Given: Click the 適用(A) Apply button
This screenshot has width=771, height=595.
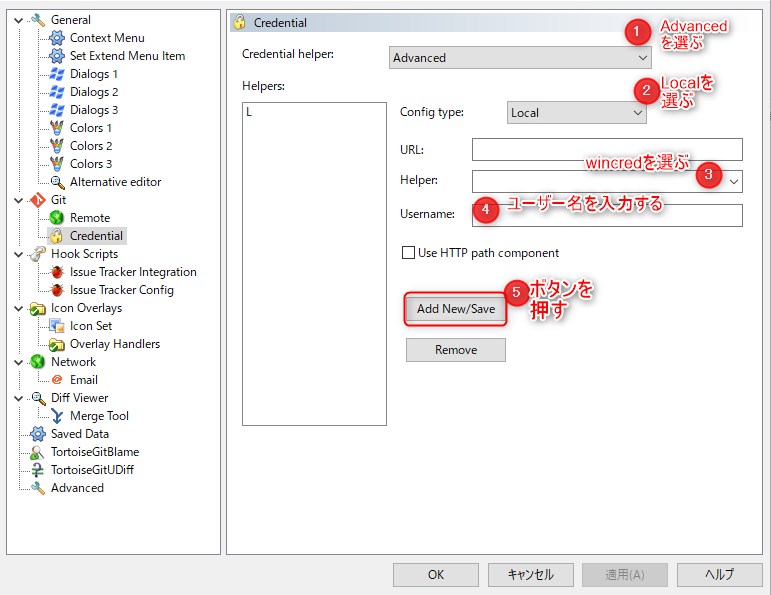Looking at the screenshot, I should 625,575.
